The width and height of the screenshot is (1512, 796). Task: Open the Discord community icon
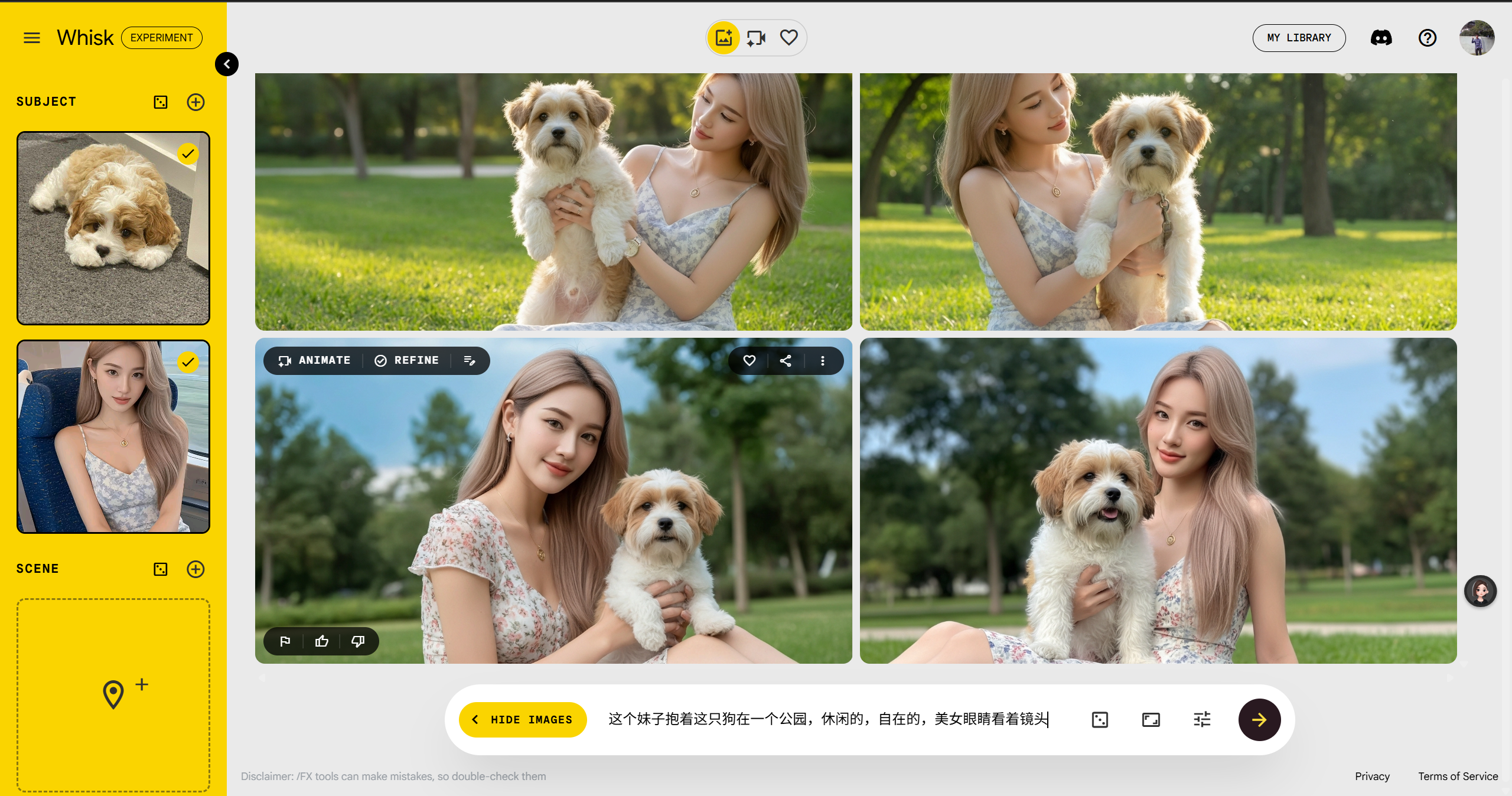pyautogui.click(x=1381, y=38)
